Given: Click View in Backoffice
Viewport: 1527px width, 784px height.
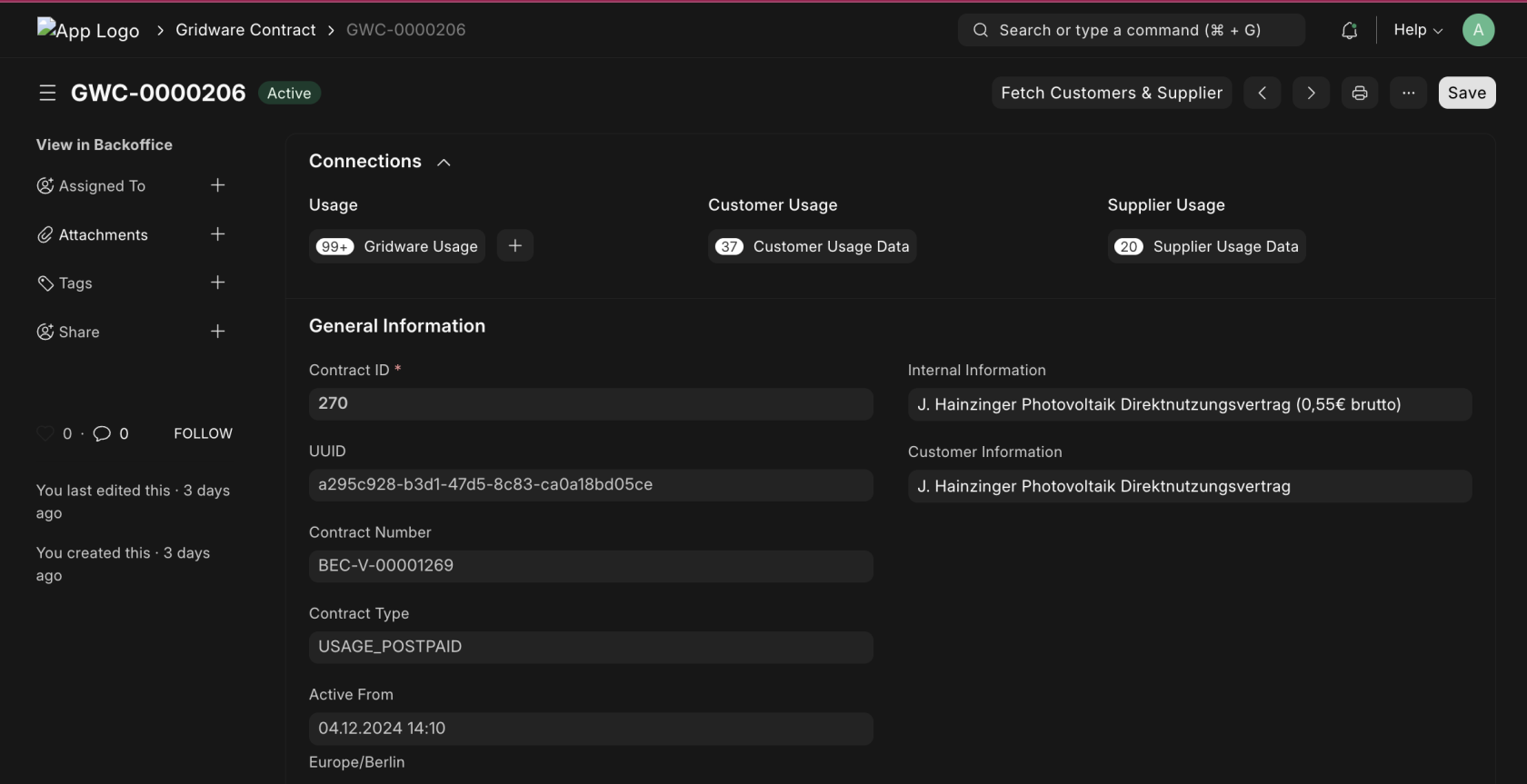Looking at the screenshot, I should tap(105, 144).
